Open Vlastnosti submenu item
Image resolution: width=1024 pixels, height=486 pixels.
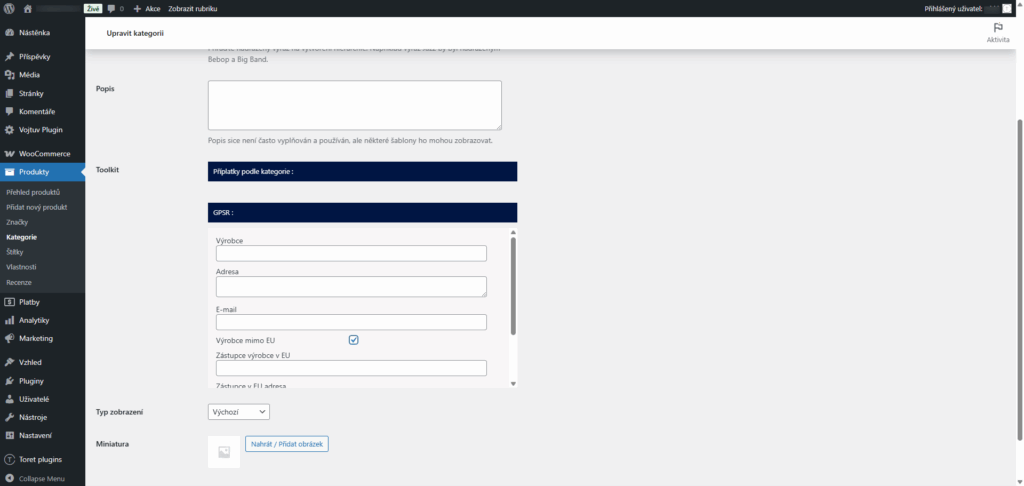(21, 267)
